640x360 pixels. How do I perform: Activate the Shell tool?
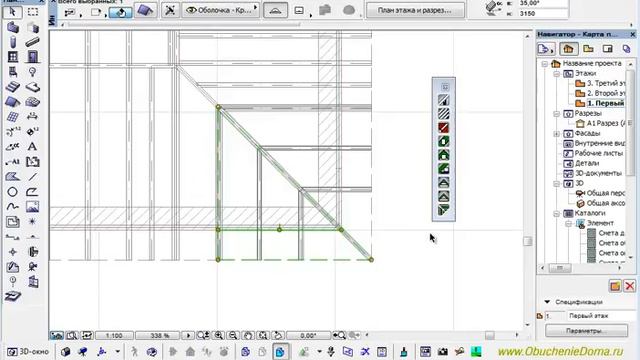coord(33,102)
